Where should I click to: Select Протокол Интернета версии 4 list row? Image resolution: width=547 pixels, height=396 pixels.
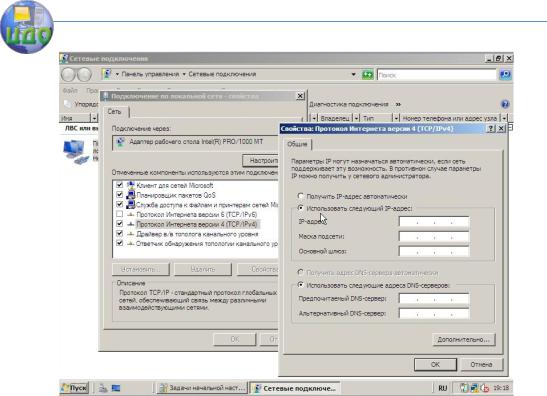click(x=197, y=224)
